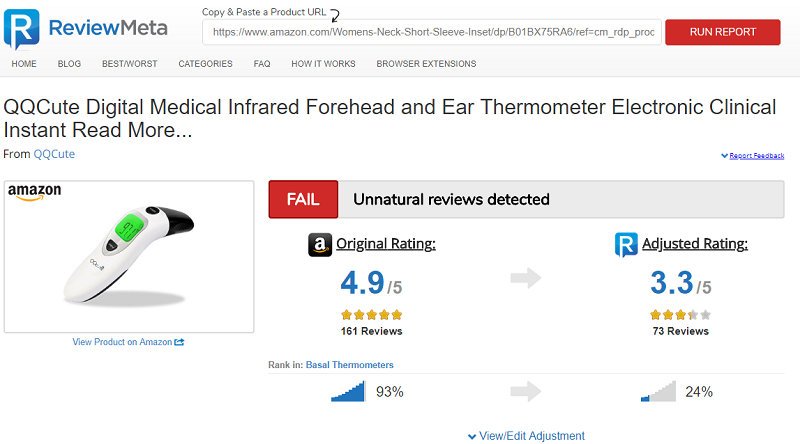This screenshot has width=800, height=444.
Task: Click the Amazon logo on the product image
Action: click(34, 192)
